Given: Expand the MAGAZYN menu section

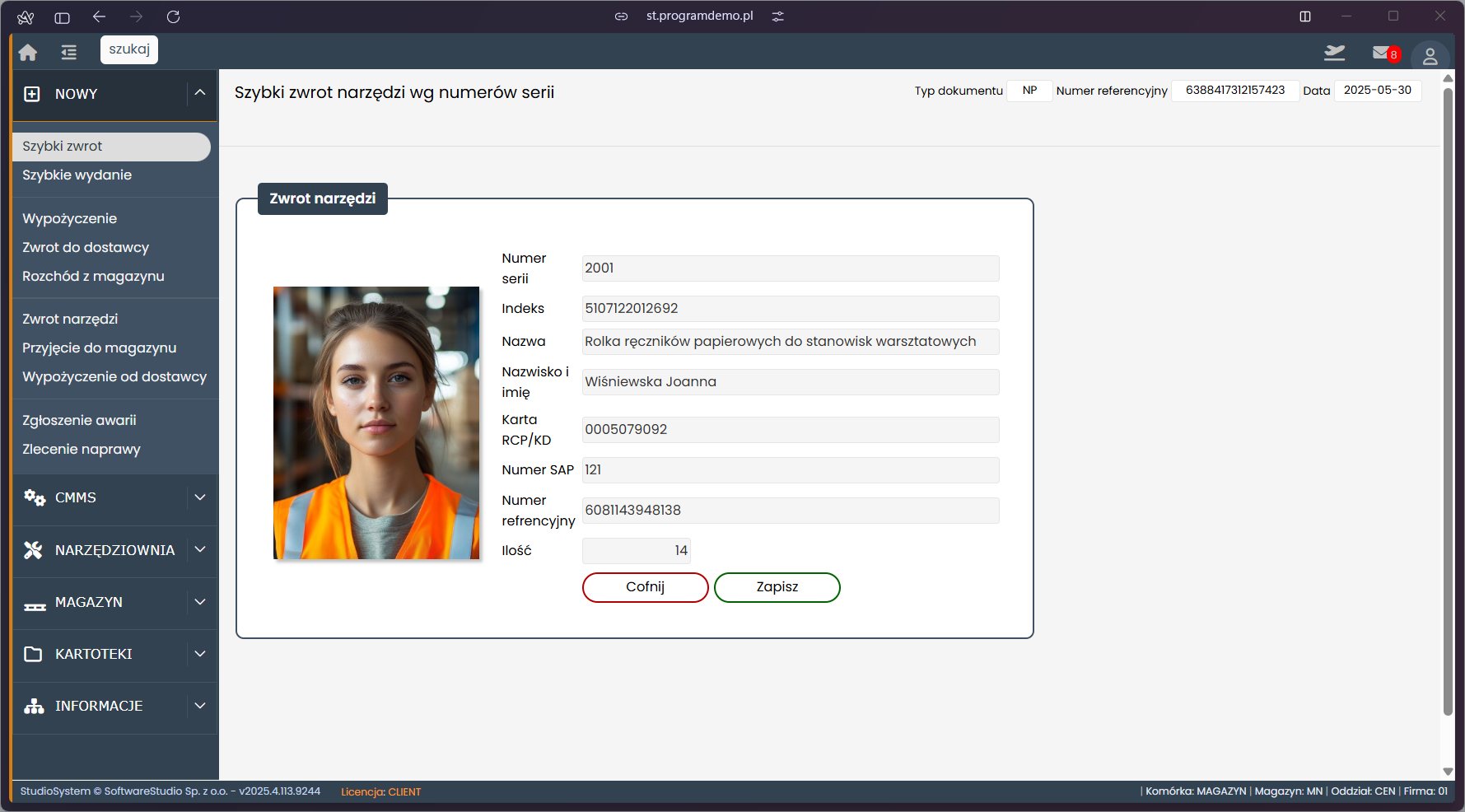Looking at the screenshot, I should pos(200,602).
